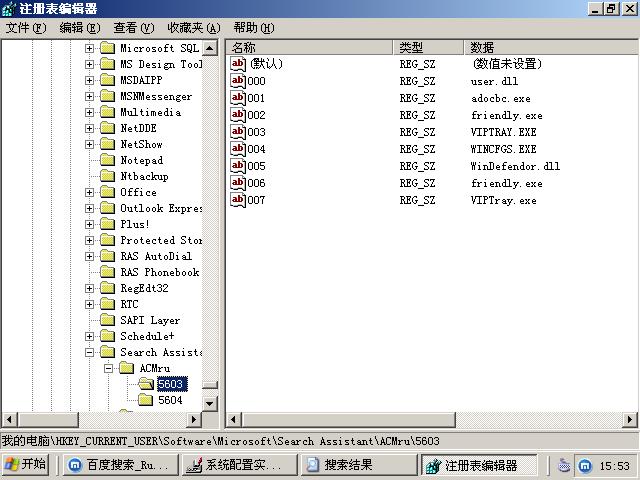The height and width of the screenshot is (480, 640).
Task: Click the Notepad key folder icon
Action: pos(107,160)
